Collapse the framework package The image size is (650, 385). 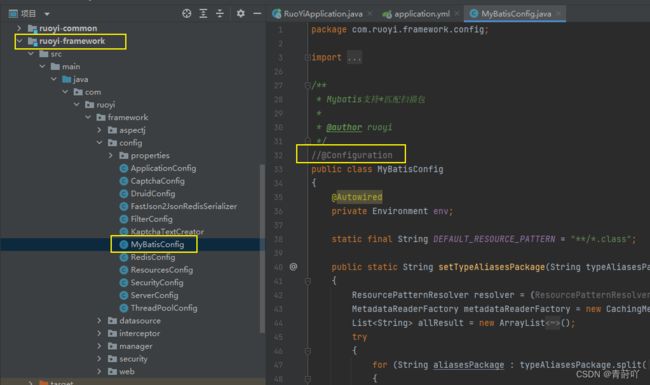pyautogui.click(x=88, y=117)
